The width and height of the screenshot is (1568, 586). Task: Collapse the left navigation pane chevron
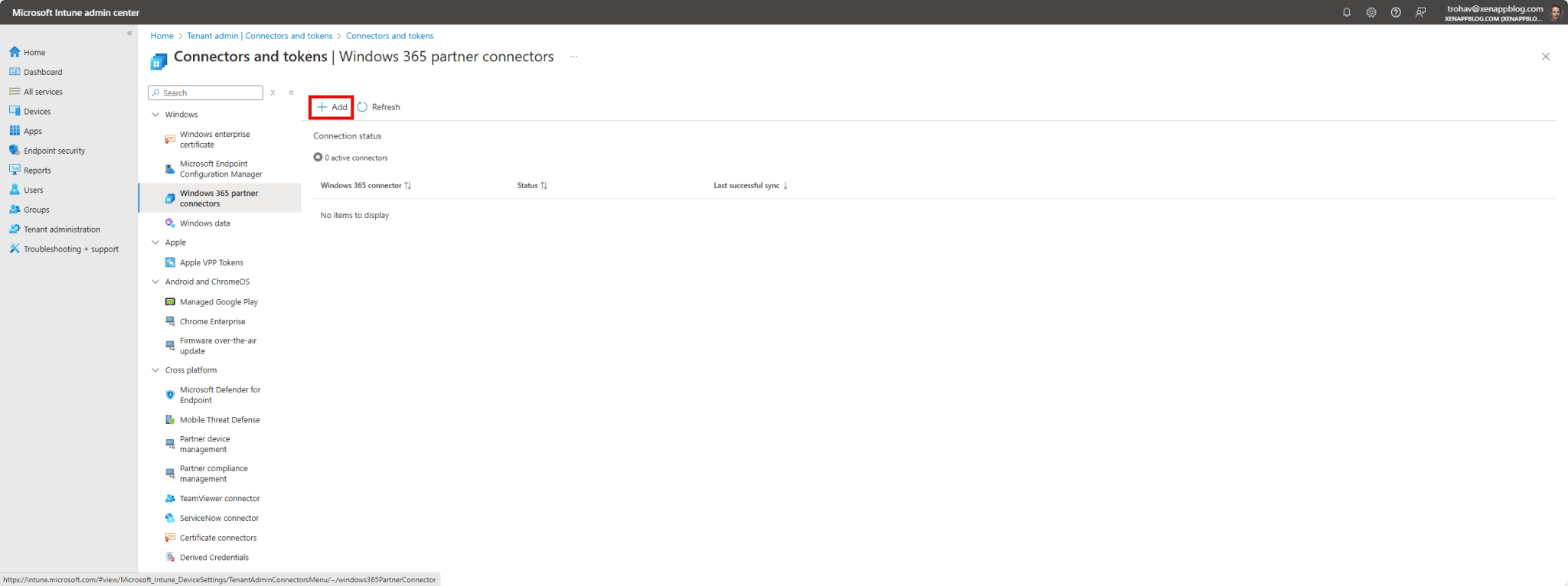tap(129, 33)
